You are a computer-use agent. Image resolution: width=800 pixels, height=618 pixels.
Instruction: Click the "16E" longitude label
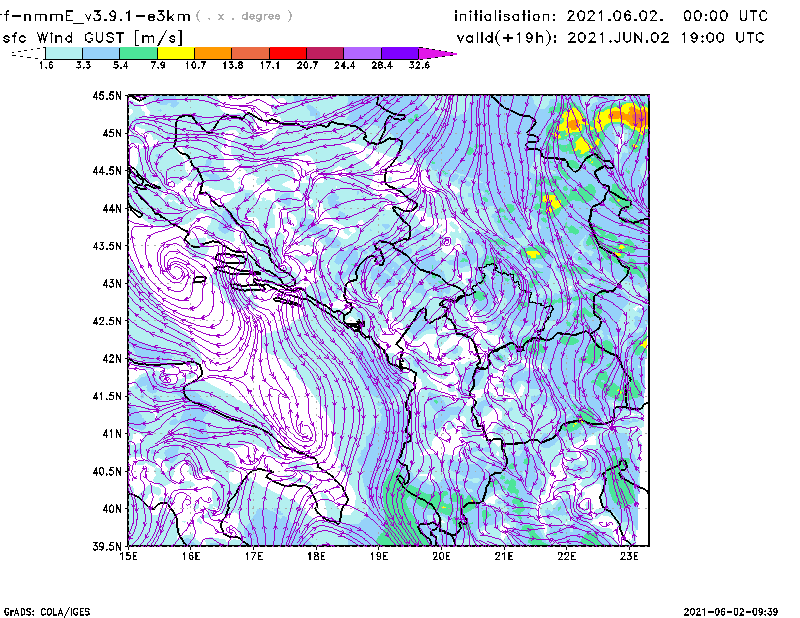pos(191,556)
